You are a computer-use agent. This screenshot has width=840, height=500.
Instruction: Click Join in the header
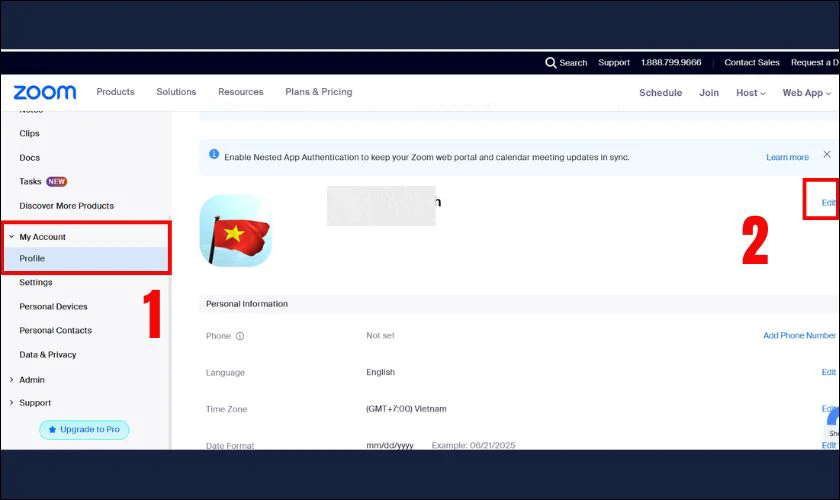709,93
